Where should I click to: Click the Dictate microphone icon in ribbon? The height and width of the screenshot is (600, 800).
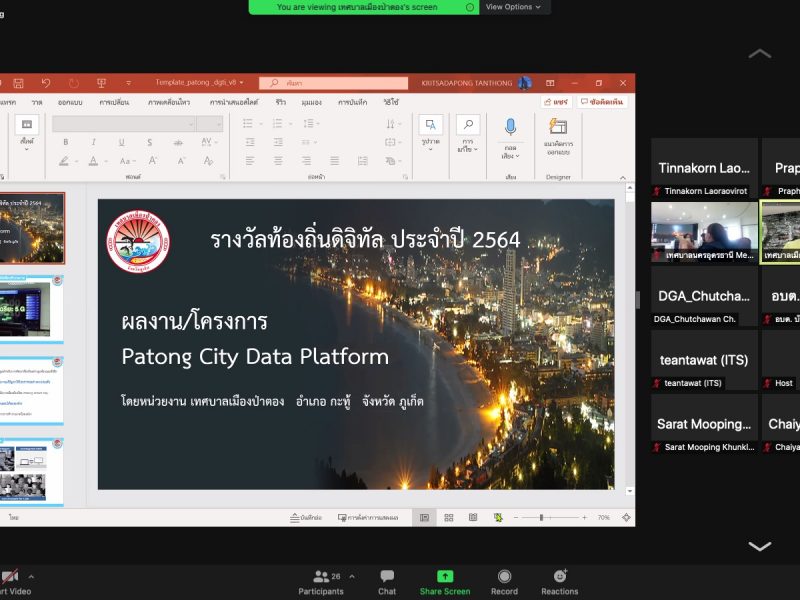510,127
